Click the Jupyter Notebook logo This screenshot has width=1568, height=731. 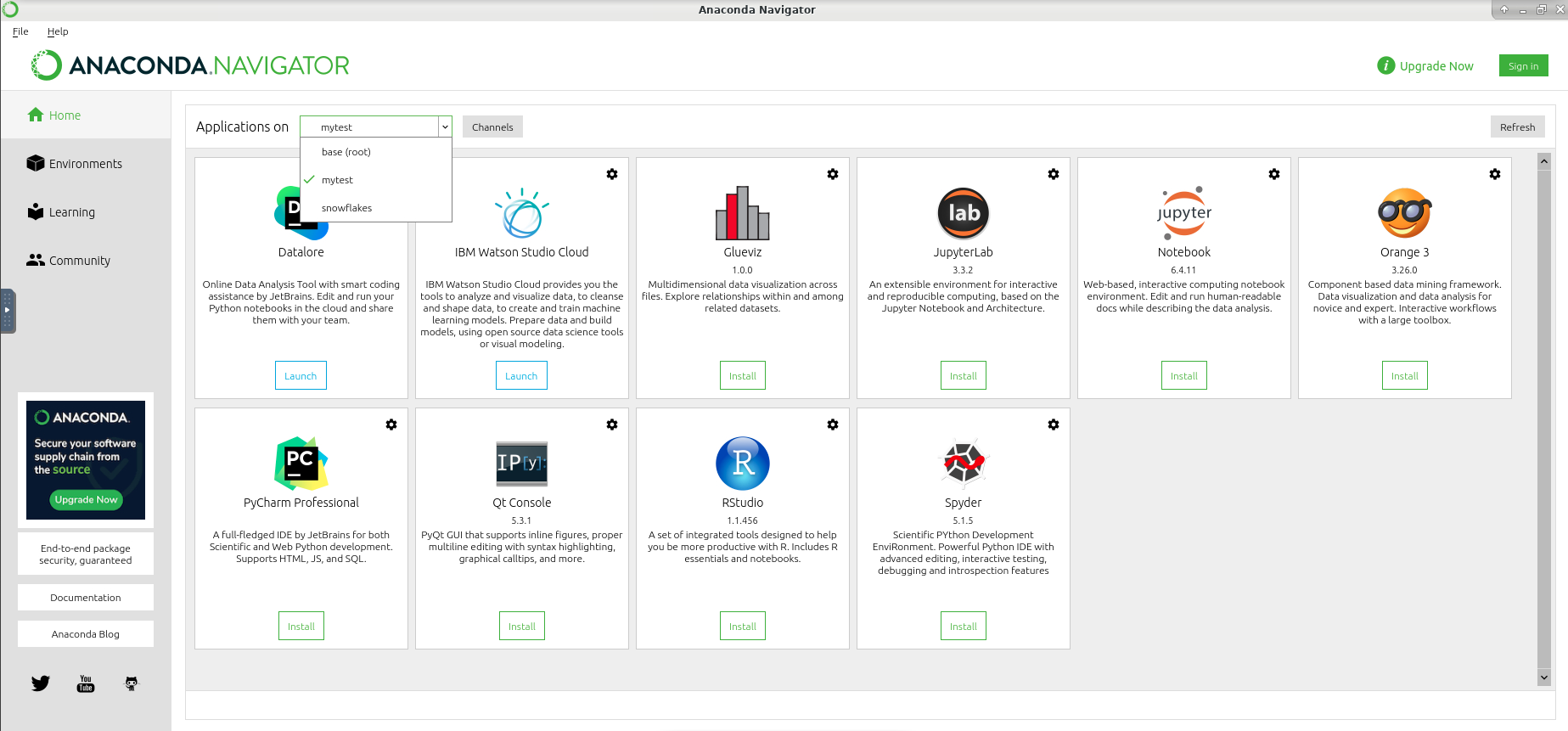click(x=1184, y=213)
